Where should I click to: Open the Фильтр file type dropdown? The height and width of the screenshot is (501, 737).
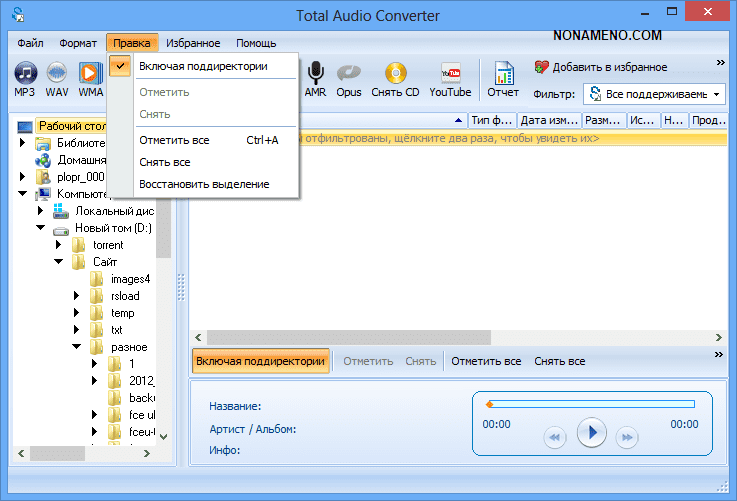click(656, 94)
